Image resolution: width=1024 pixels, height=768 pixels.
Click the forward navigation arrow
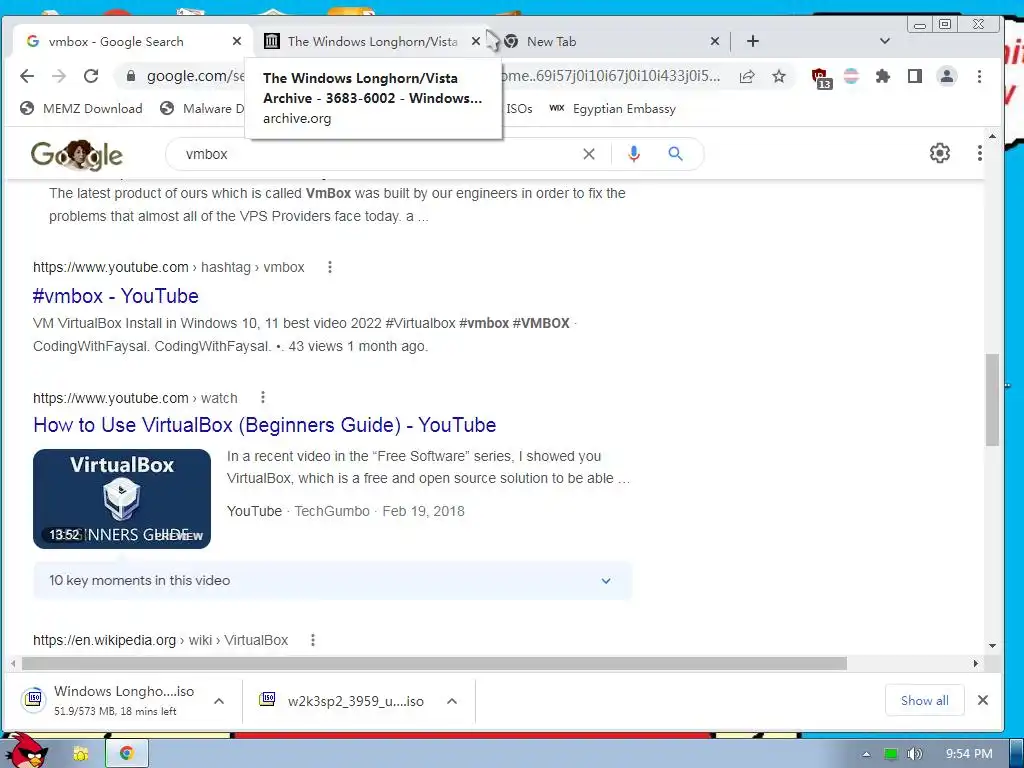pyautogui.click(x=59, y=76)
